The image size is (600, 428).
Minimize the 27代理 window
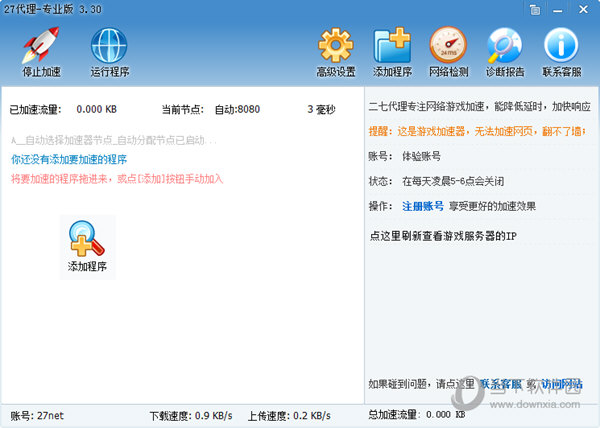(x=558, y=10)
